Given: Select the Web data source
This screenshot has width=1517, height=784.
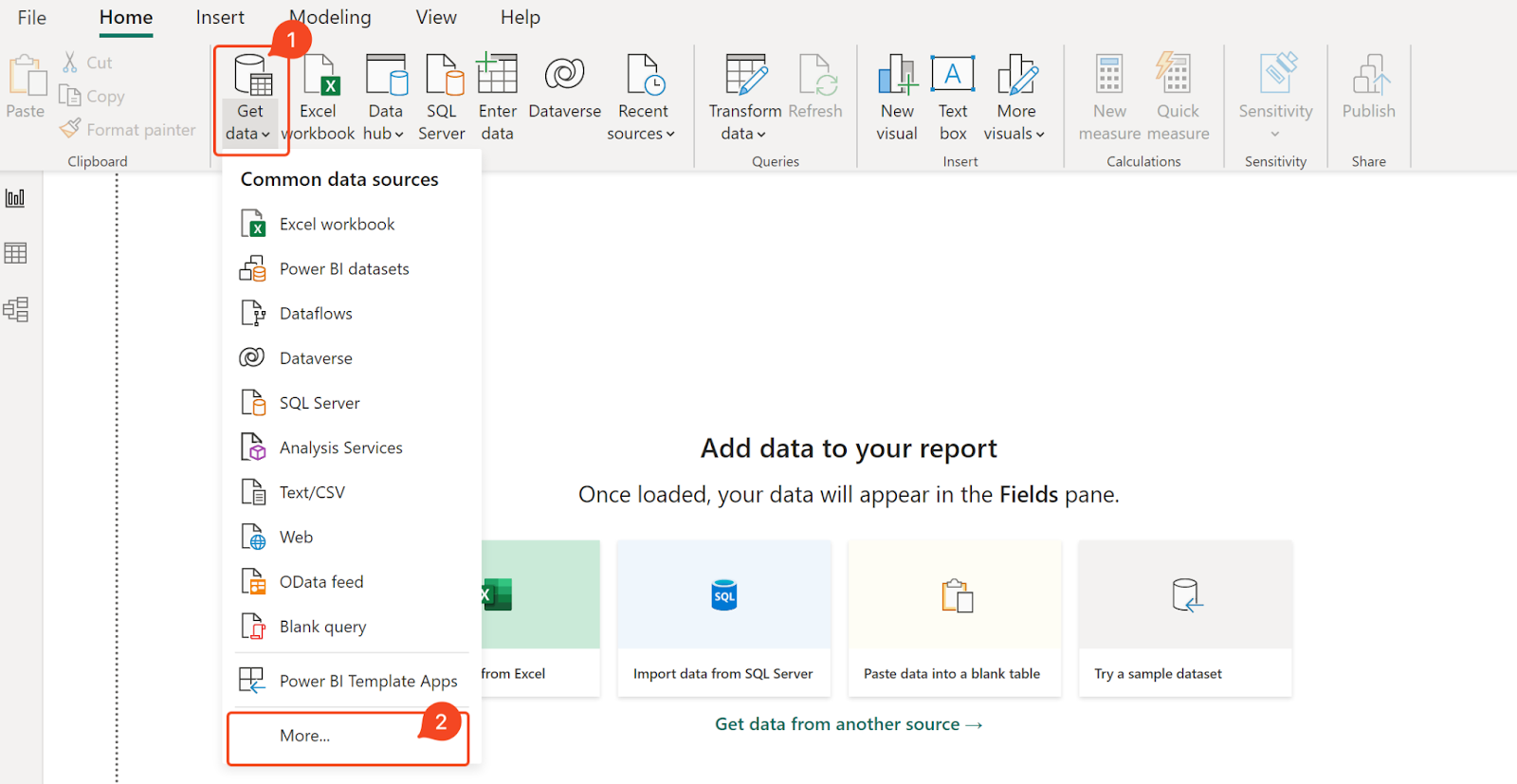Looking at the screenshot, I should tap(353, 537).
